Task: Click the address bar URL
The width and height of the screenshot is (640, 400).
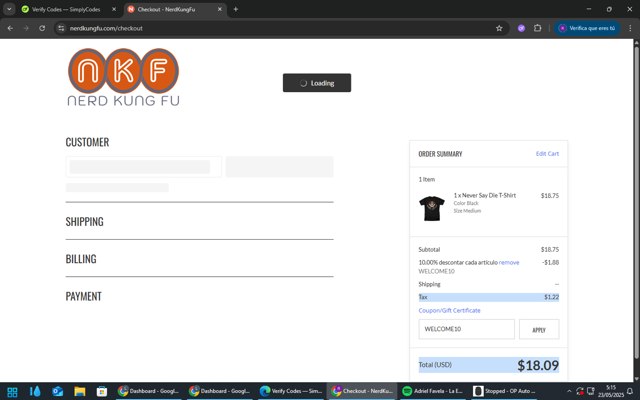Action: (106, 28)
